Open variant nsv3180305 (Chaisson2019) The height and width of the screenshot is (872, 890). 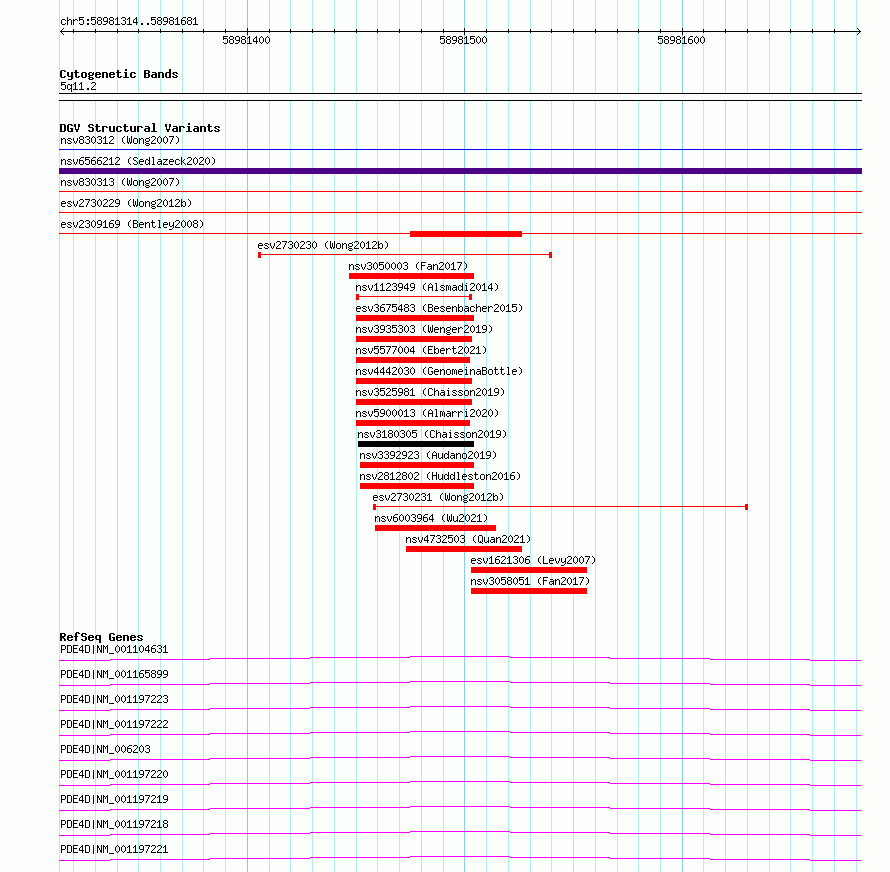click(x=432, y=434)
